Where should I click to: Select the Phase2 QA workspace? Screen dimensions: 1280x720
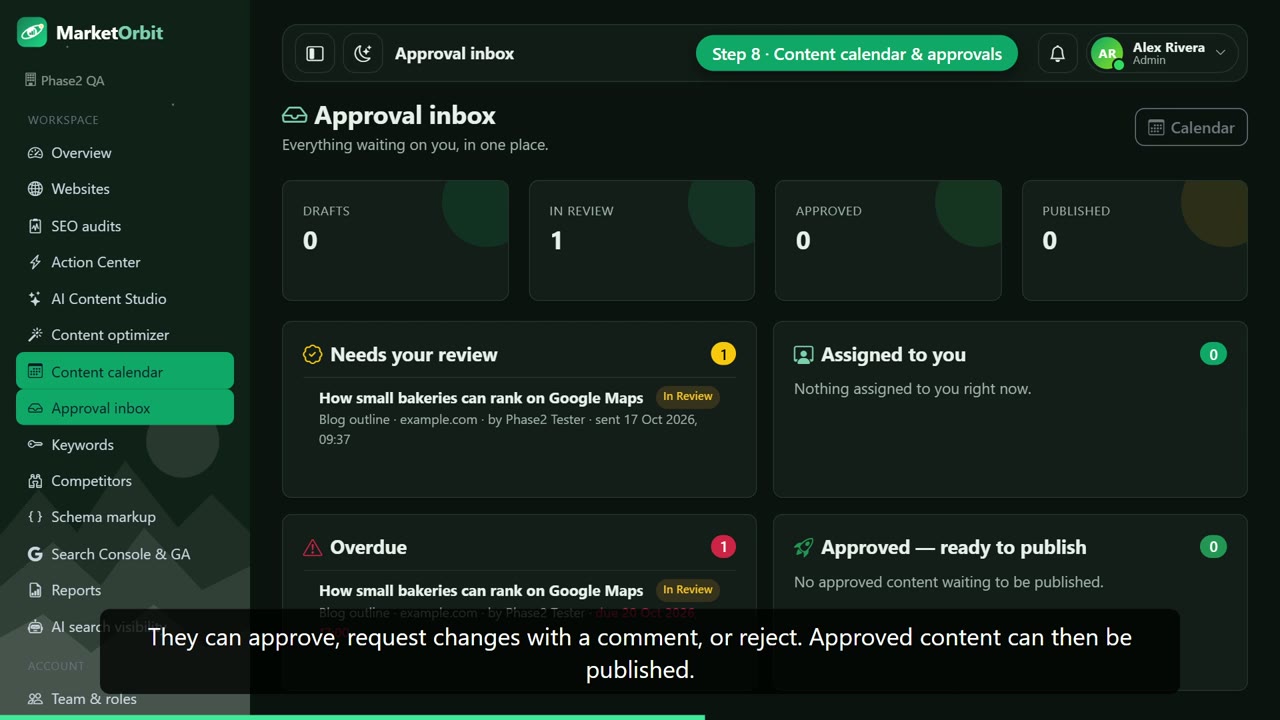pos(65,80)
